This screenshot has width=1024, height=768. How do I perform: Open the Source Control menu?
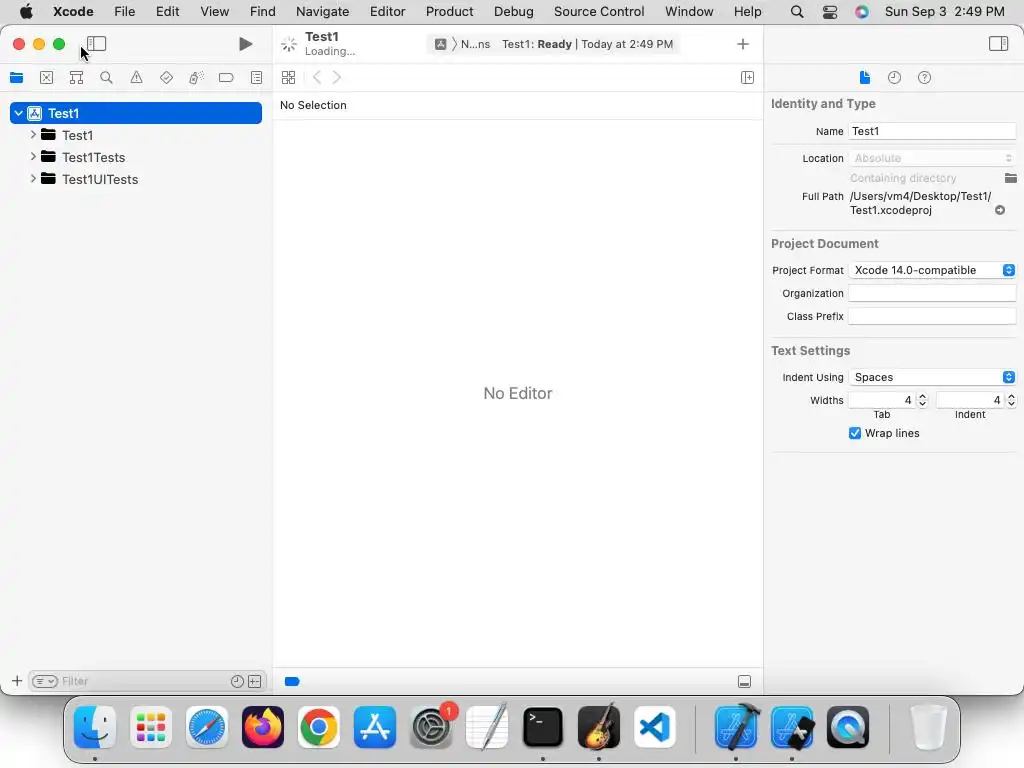click(599, 12)
